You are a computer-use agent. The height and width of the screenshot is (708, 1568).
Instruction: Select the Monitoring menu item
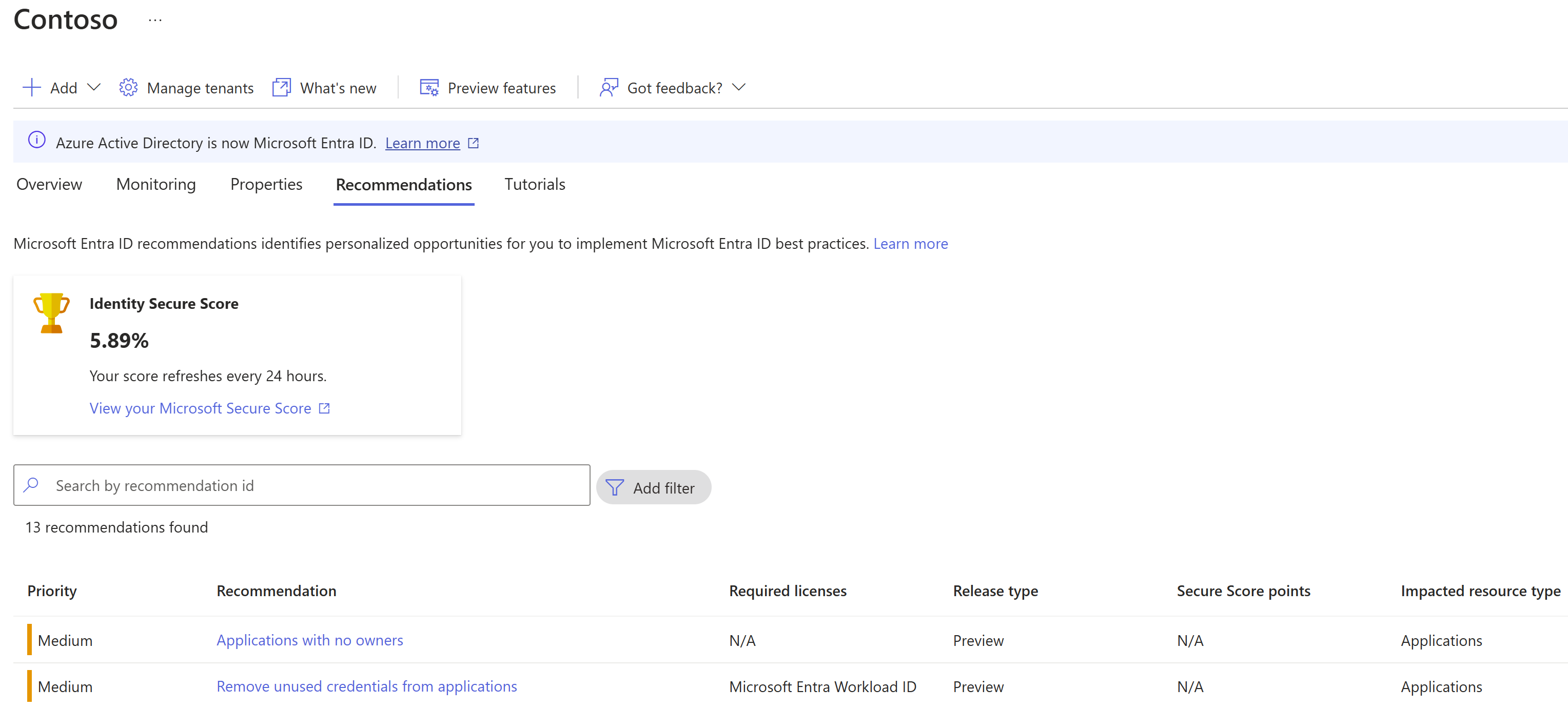pyautogui.click(x=155, y=184)
